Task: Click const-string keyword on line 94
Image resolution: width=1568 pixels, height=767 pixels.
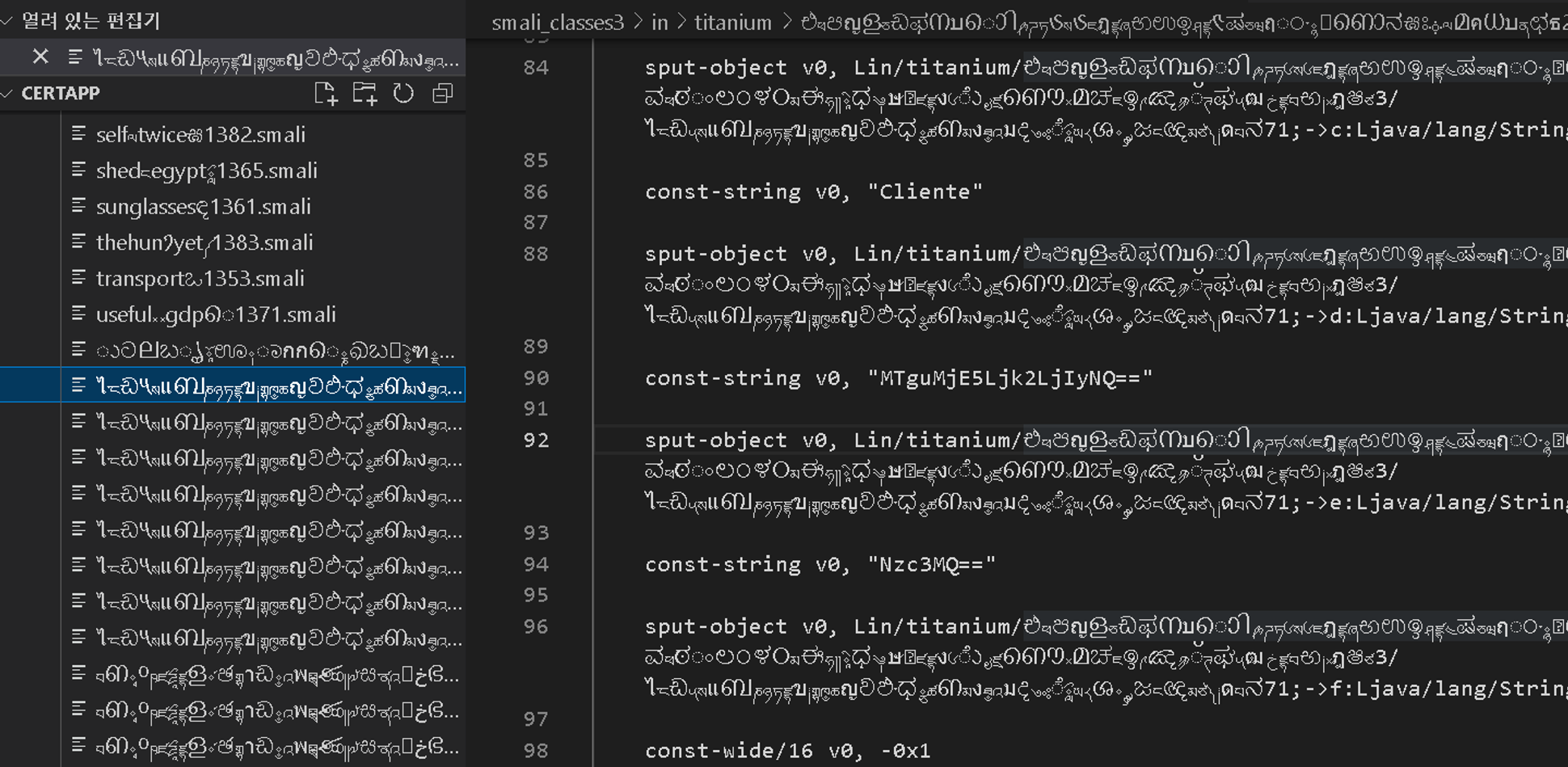Action: click(723, 564)
